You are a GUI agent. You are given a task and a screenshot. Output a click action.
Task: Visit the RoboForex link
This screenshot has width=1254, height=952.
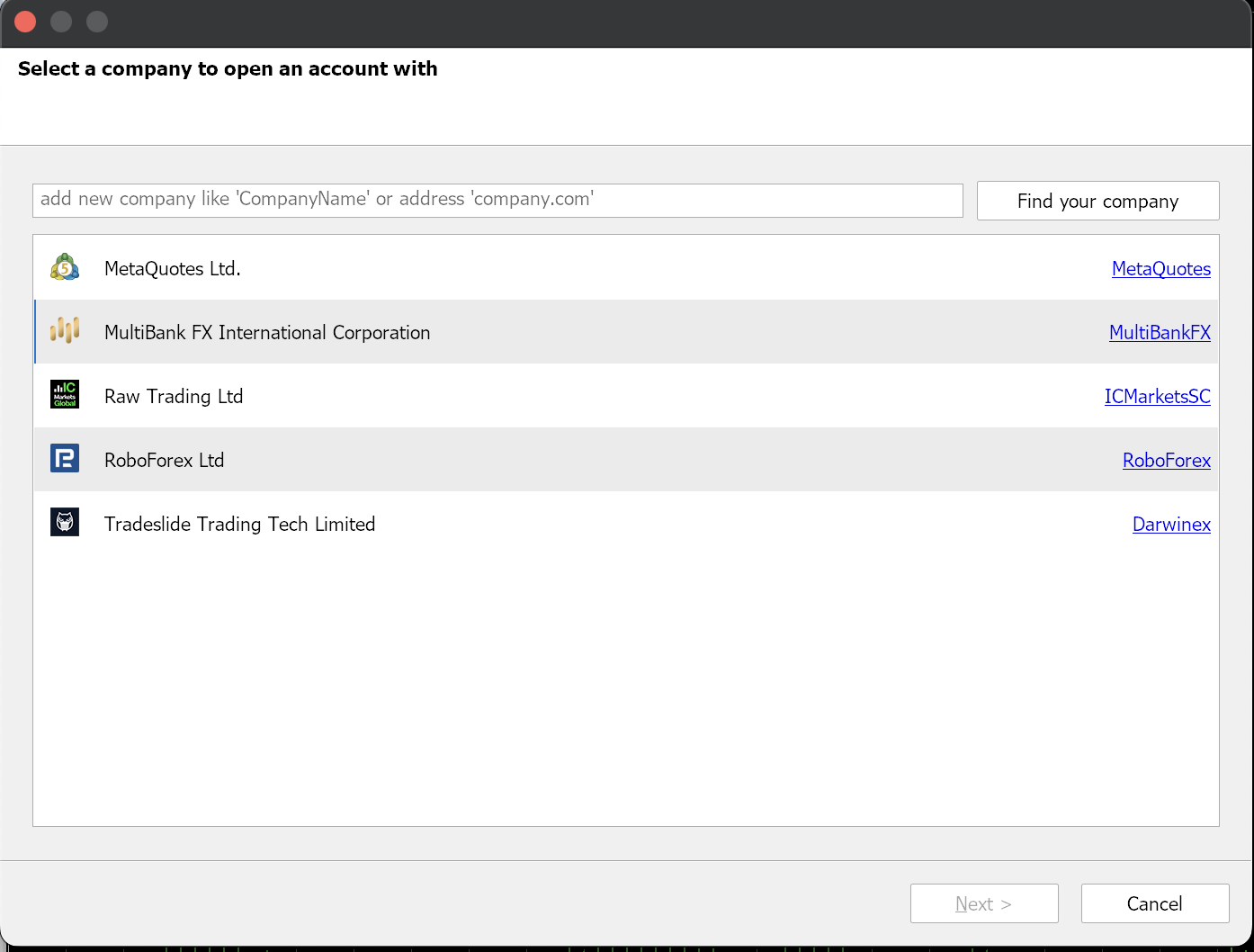click(1166, 461)
